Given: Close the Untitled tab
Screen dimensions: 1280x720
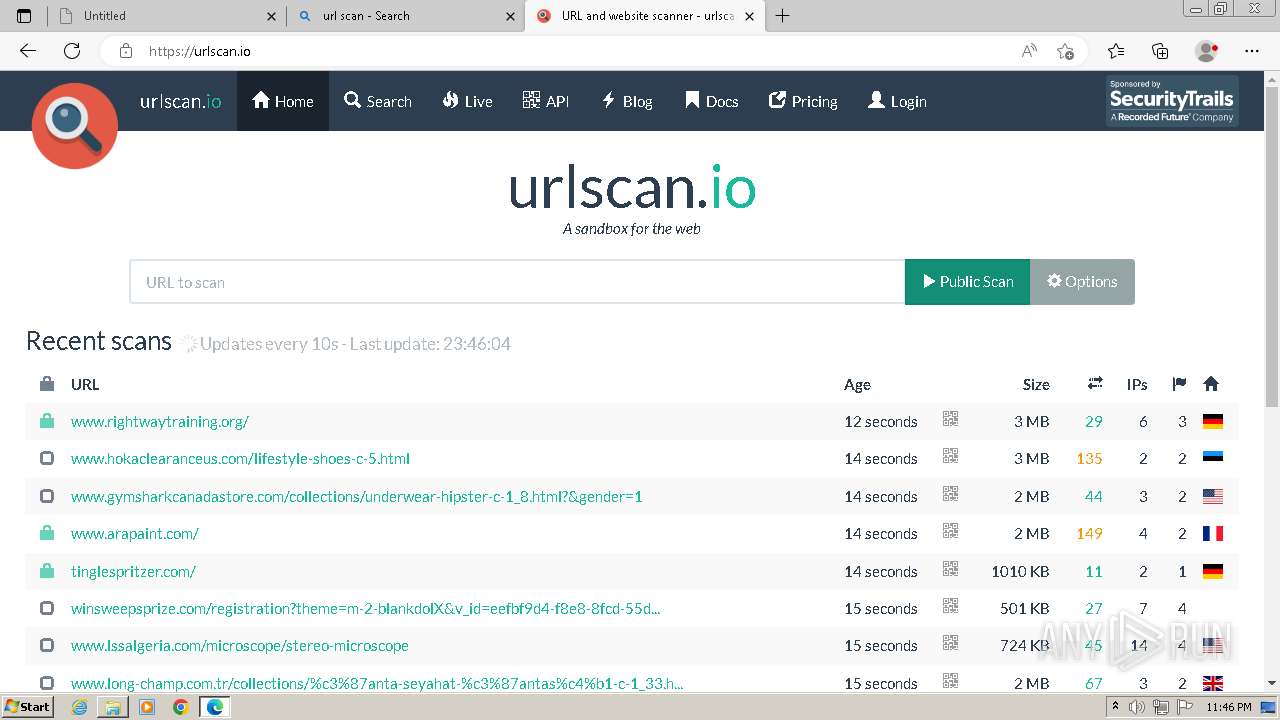Looking at the screenshot, I should click(272, 16).
